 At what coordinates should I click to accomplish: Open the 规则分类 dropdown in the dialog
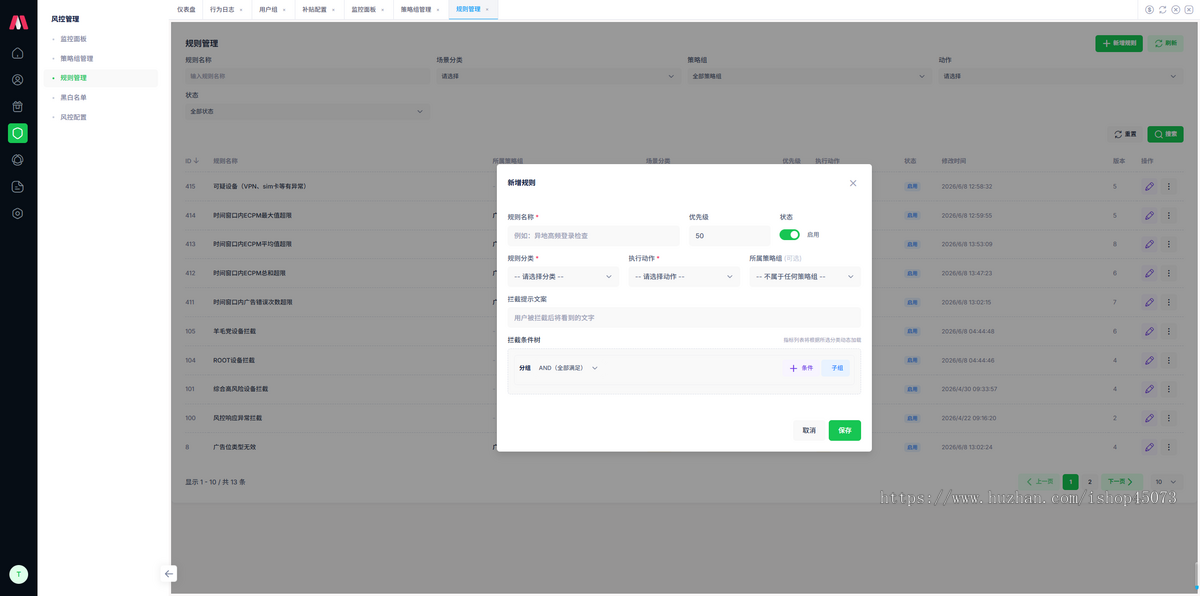[x=563, y=277]
